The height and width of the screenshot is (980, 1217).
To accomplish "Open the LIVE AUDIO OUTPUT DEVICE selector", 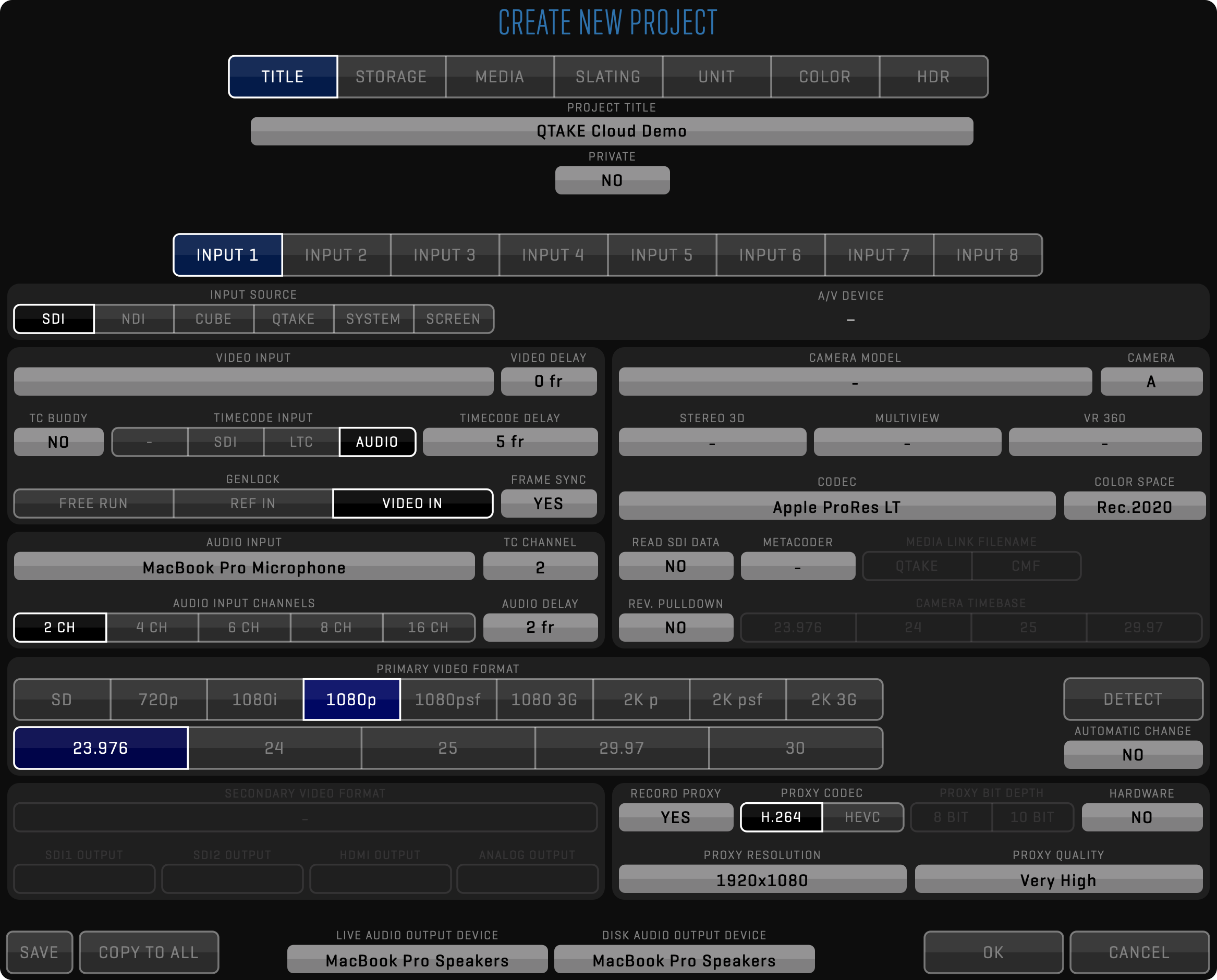I will (x=418, y=959).
